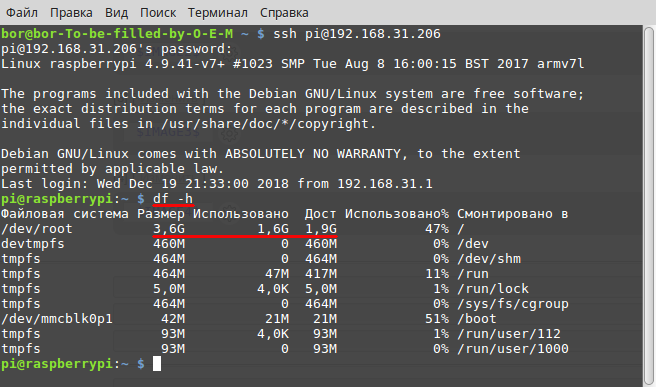Open the Поиск menu
The width and height of the screenshot is (656, 387).
click(x=158, y=13)
